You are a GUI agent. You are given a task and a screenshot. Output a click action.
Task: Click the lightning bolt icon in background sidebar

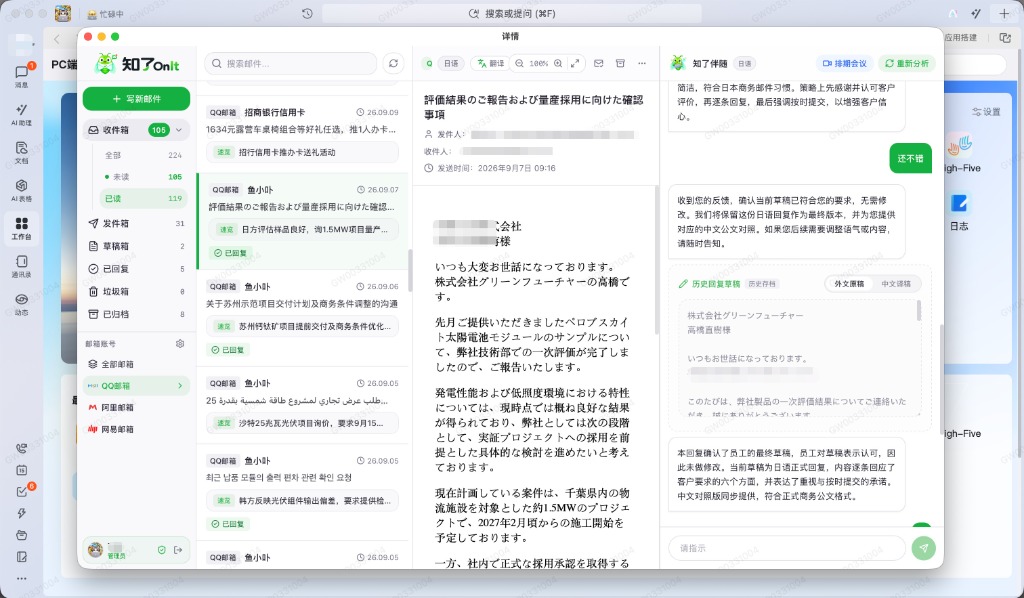(x=22, y=514)
